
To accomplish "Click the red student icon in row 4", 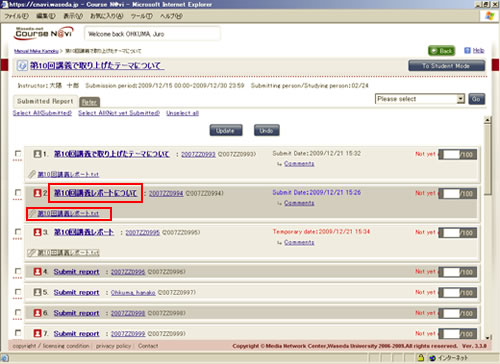I will (37, 272).
